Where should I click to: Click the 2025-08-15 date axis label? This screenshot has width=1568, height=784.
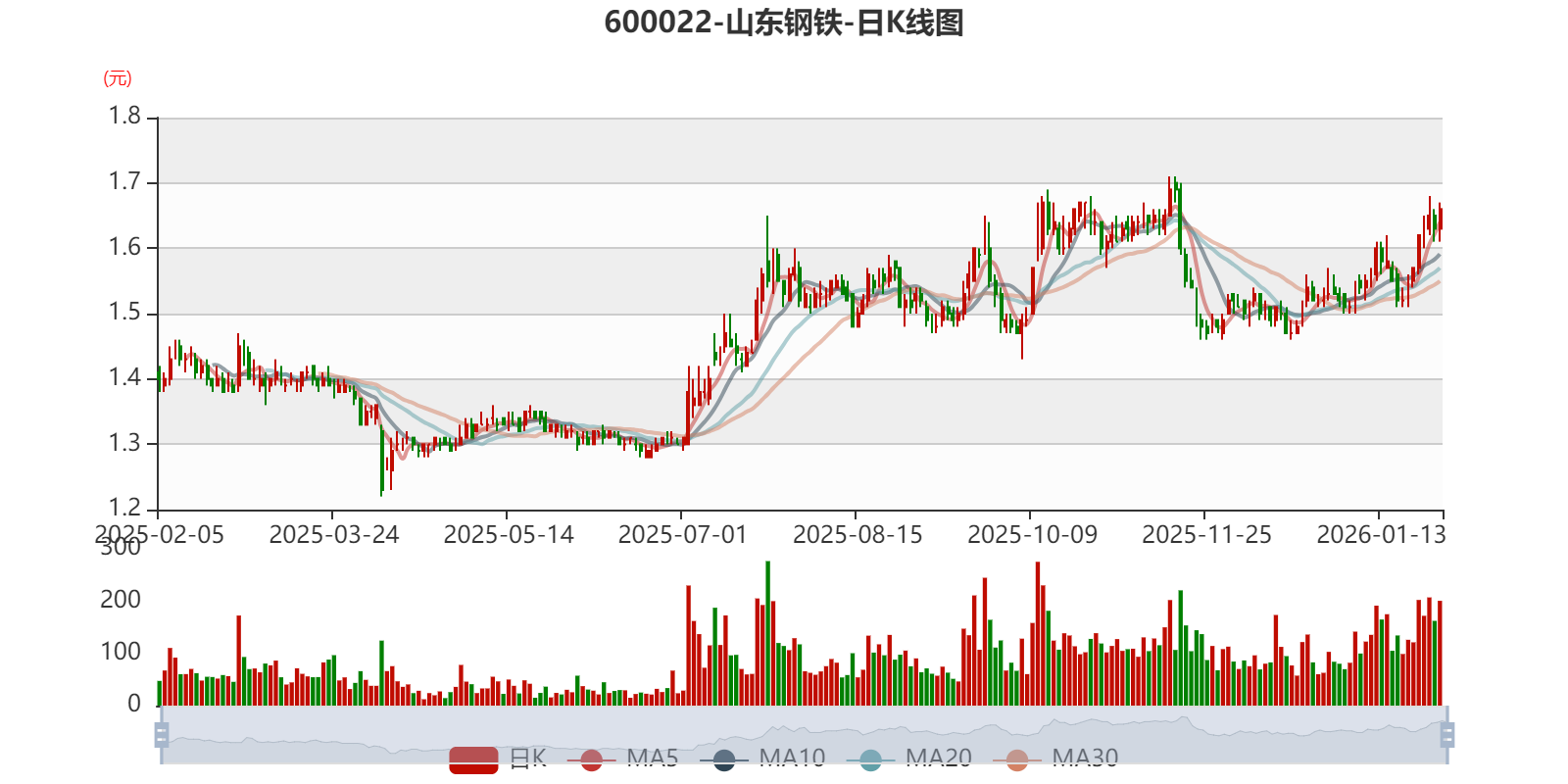pyautogui.click(x=857, y=534)
